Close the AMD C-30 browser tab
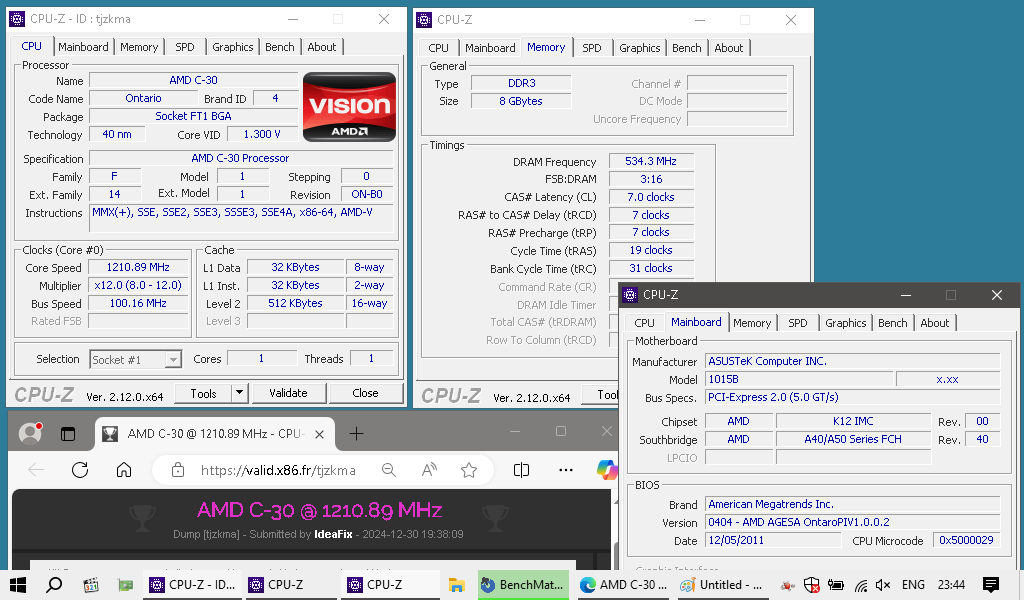 pos(319,434)
